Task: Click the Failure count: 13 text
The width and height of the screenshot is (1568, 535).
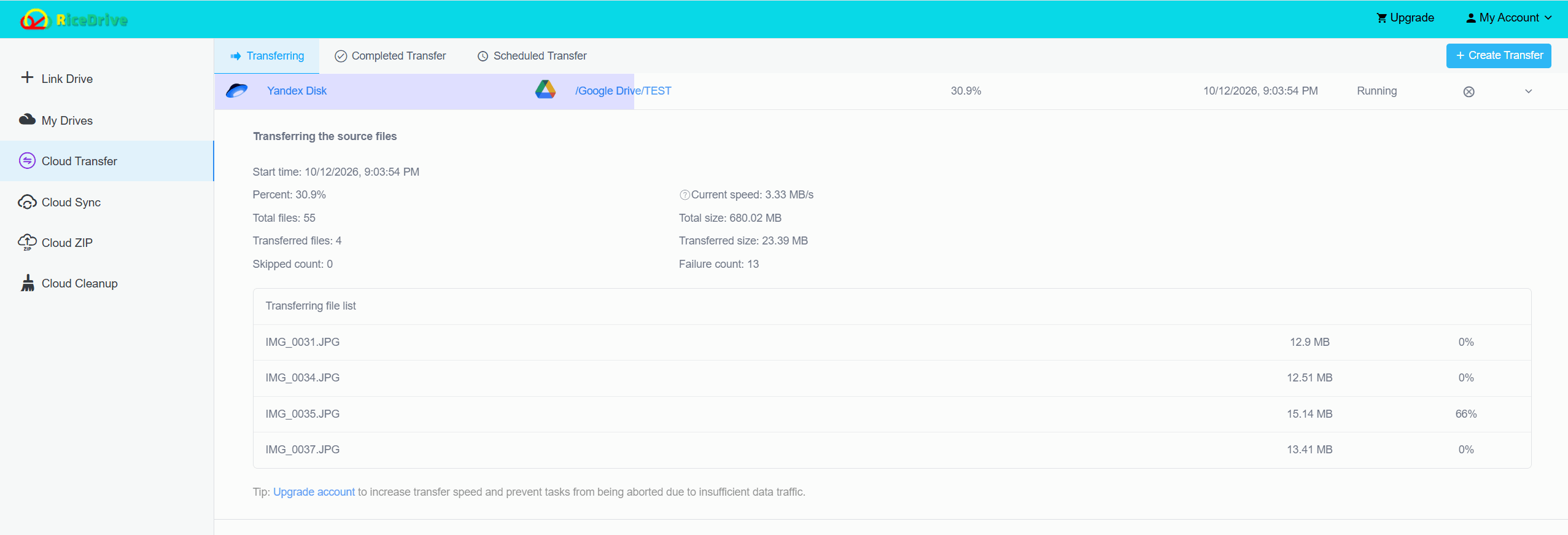Action: 718,264
